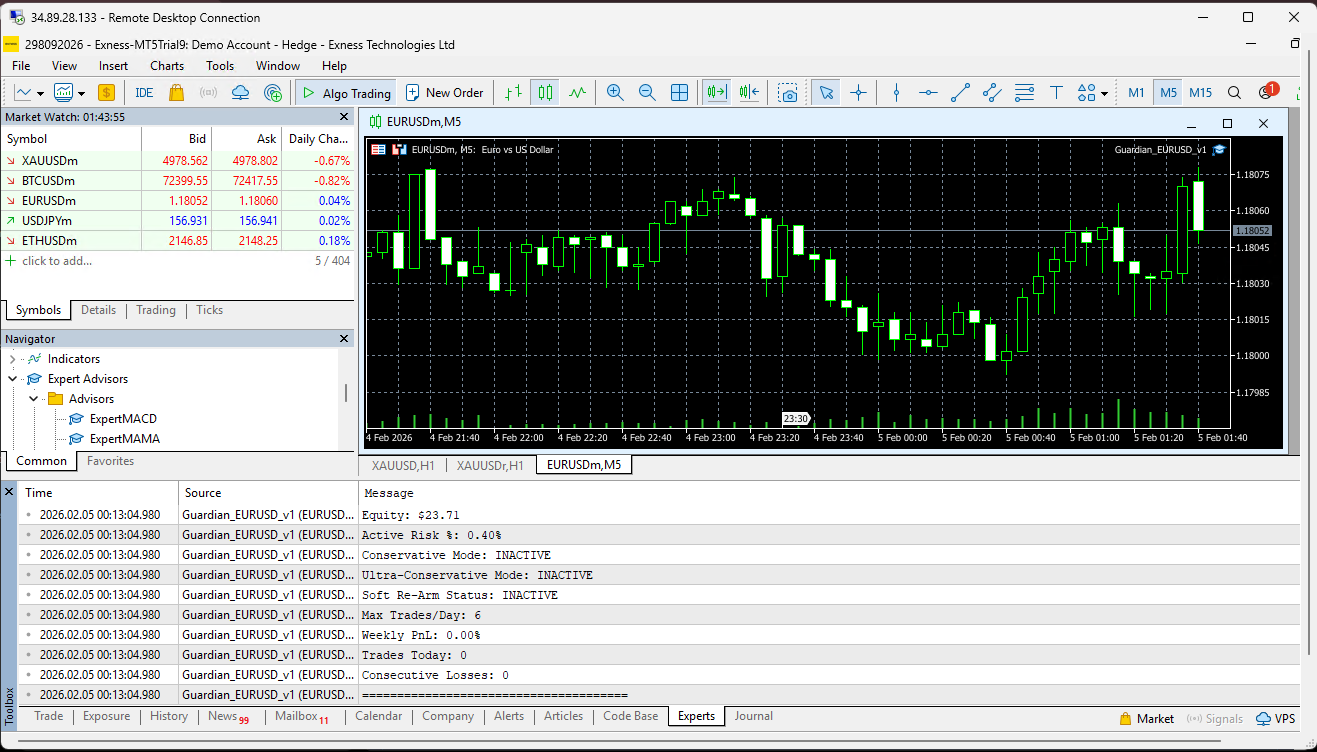Image resolution: width=1317 pixels, height=752 pixels.
Task: Collapse the Advisors folder node
Action: [x=34, y=399]
